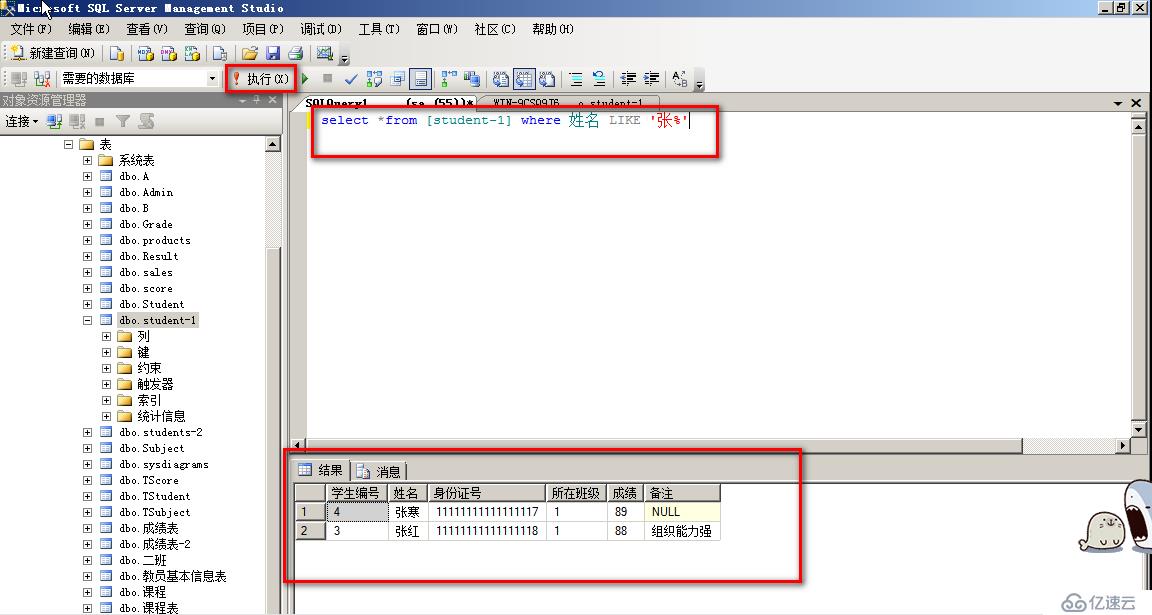The height and width of the screenshot is (615, 1152).
Task: Open the Query Options icon
Action: [397, 79]
